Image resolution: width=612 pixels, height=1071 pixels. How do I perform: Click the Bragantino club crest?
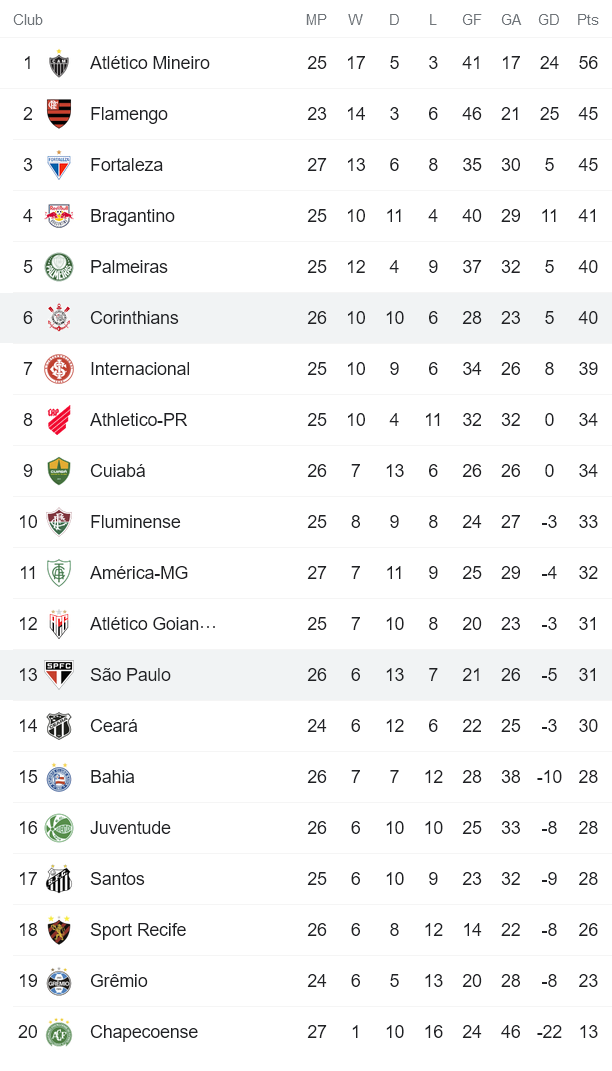[59, 216]
